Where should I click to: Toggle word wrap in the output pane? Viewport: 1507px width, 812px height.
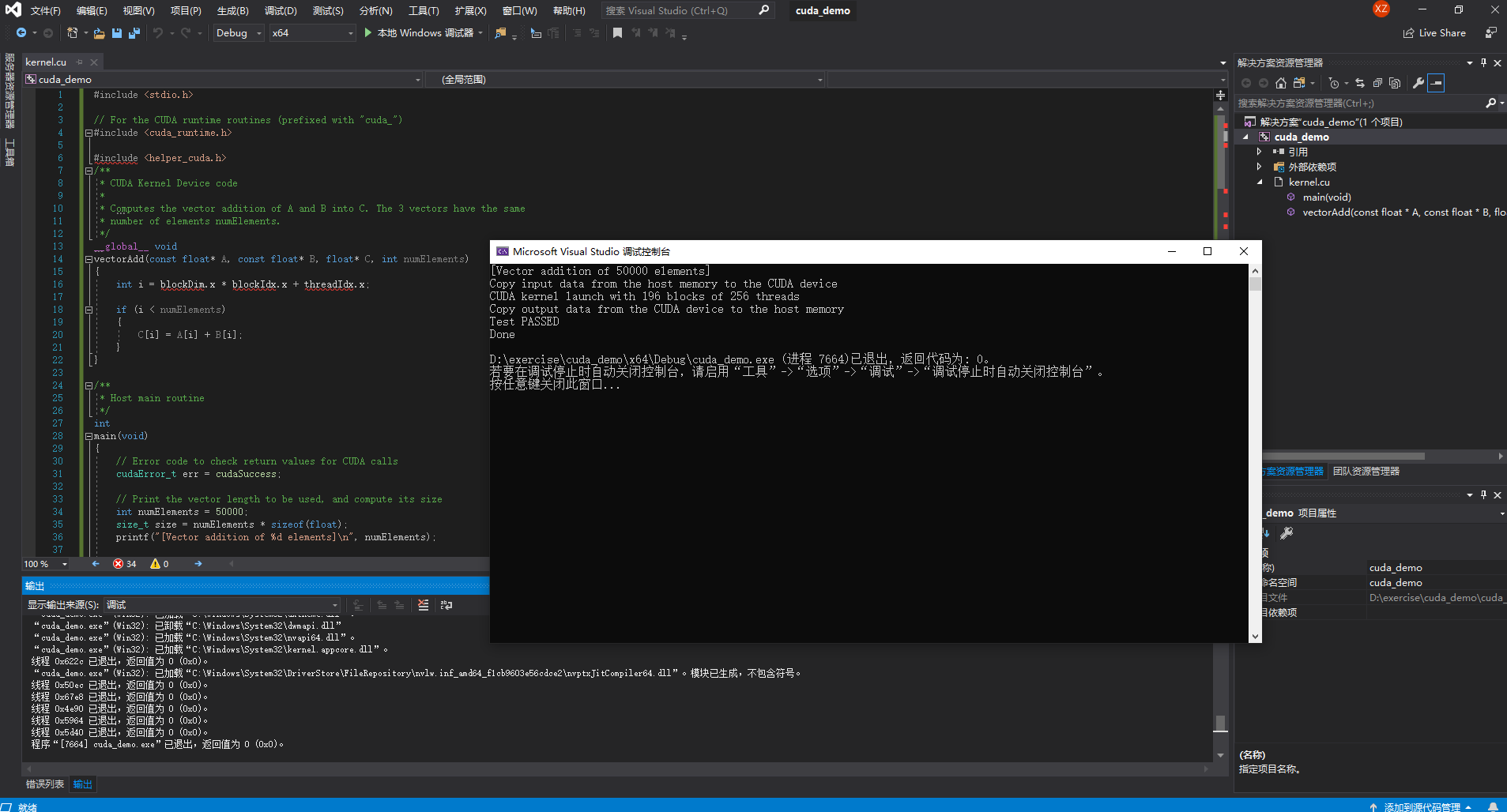pos(446,605)
